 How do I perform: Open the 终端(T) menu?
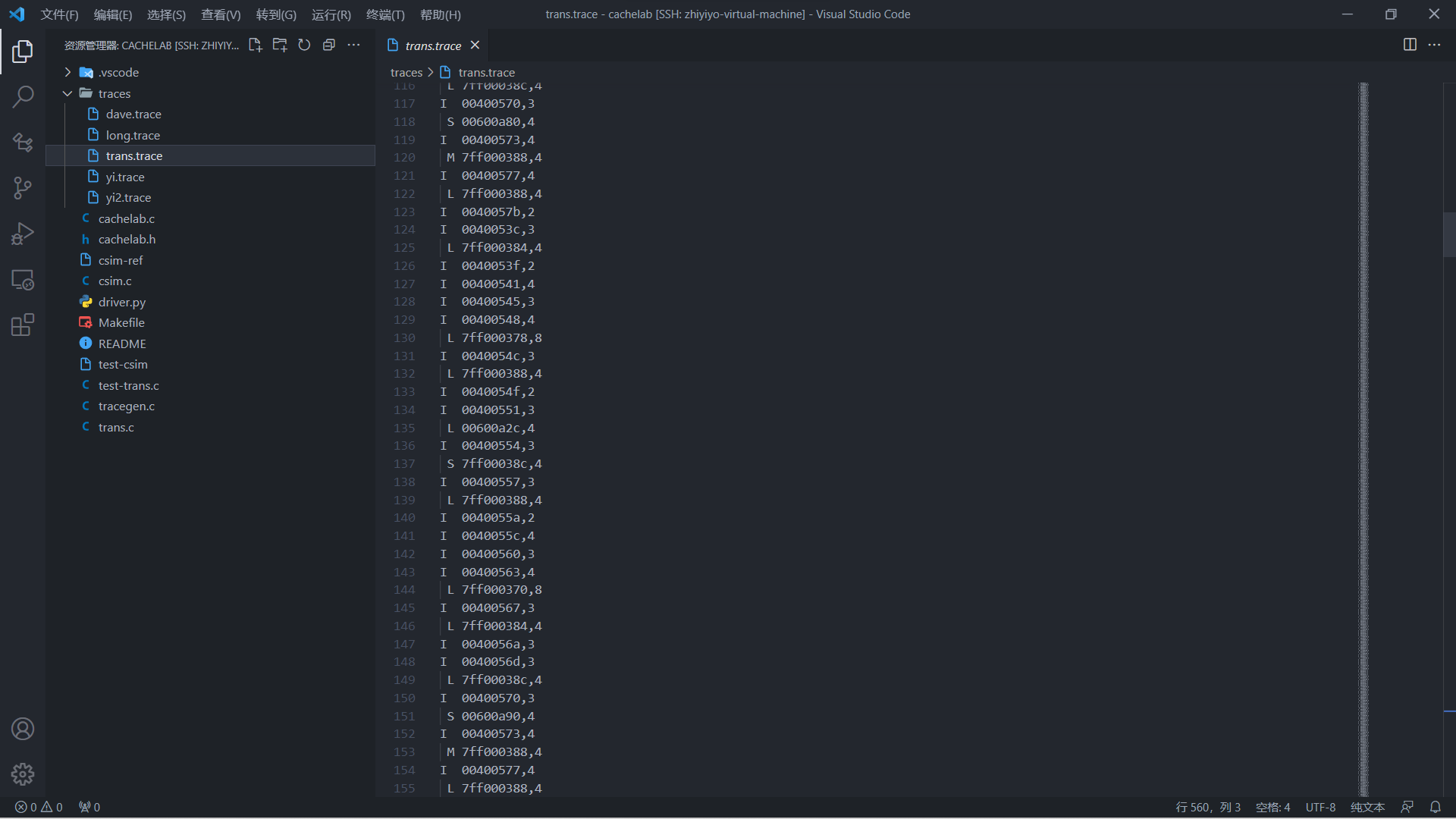click(385, 14)
